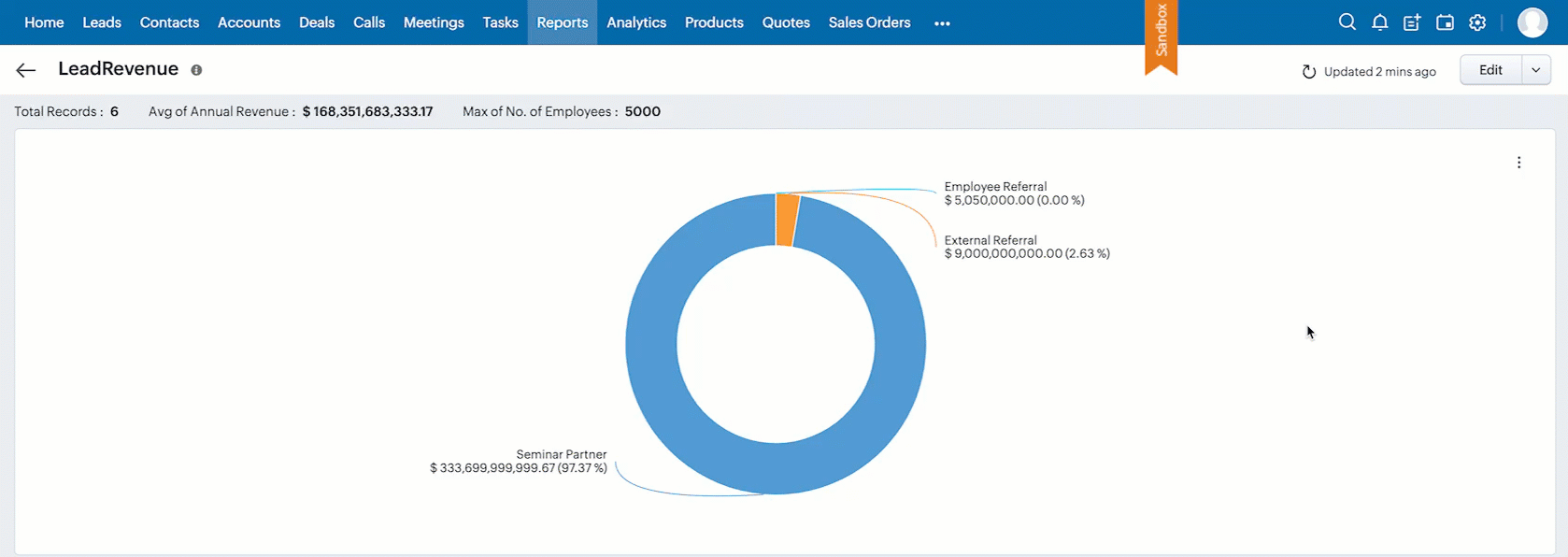Click the user profile avatar

point(1532,22)
